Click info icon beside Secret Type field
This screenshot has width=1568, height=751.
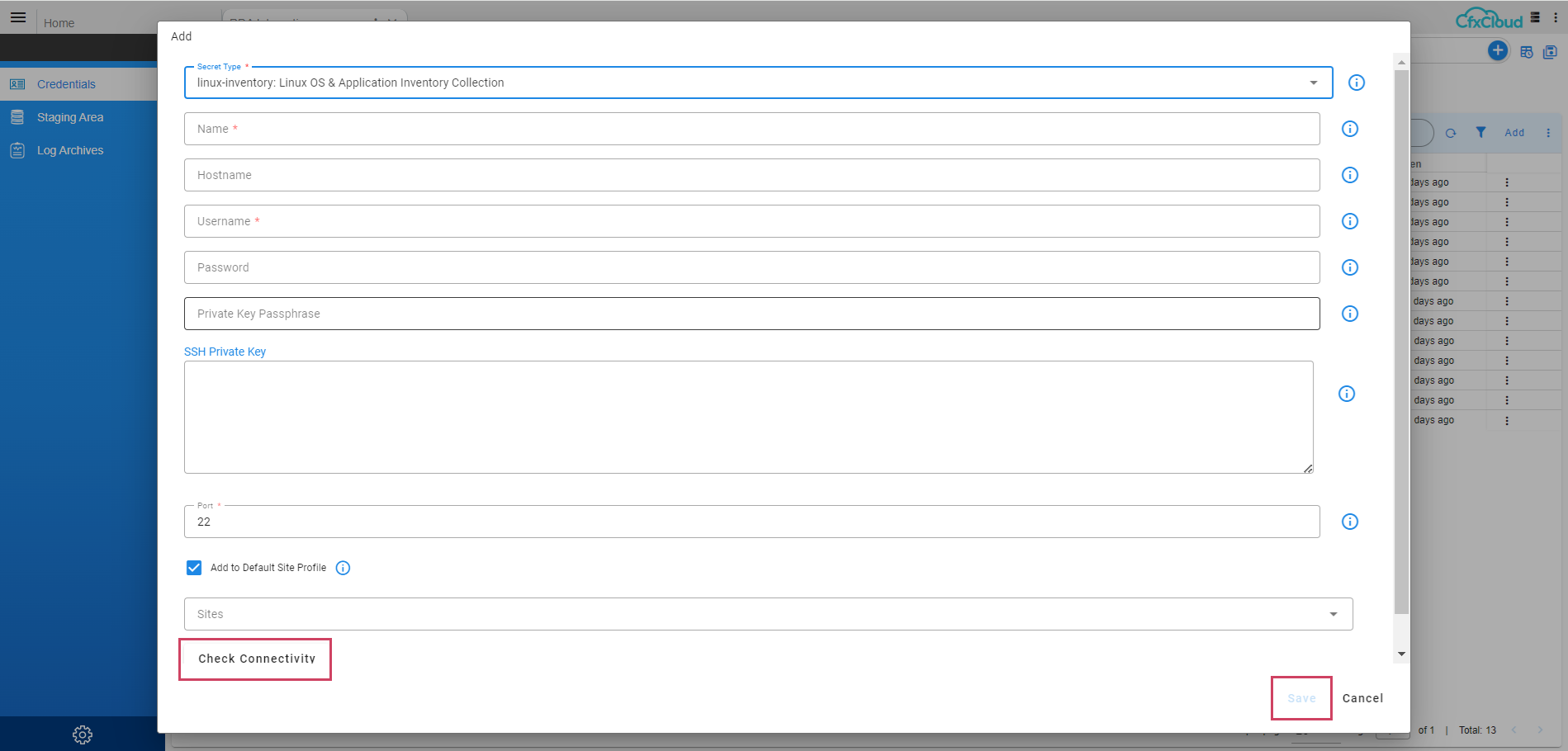[x=1356, y=83]
